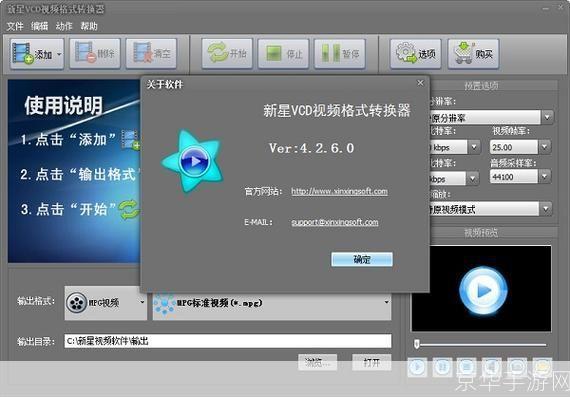Click the star logo in the About dialog
The image size is (570, 397).
tap(193, 161)
